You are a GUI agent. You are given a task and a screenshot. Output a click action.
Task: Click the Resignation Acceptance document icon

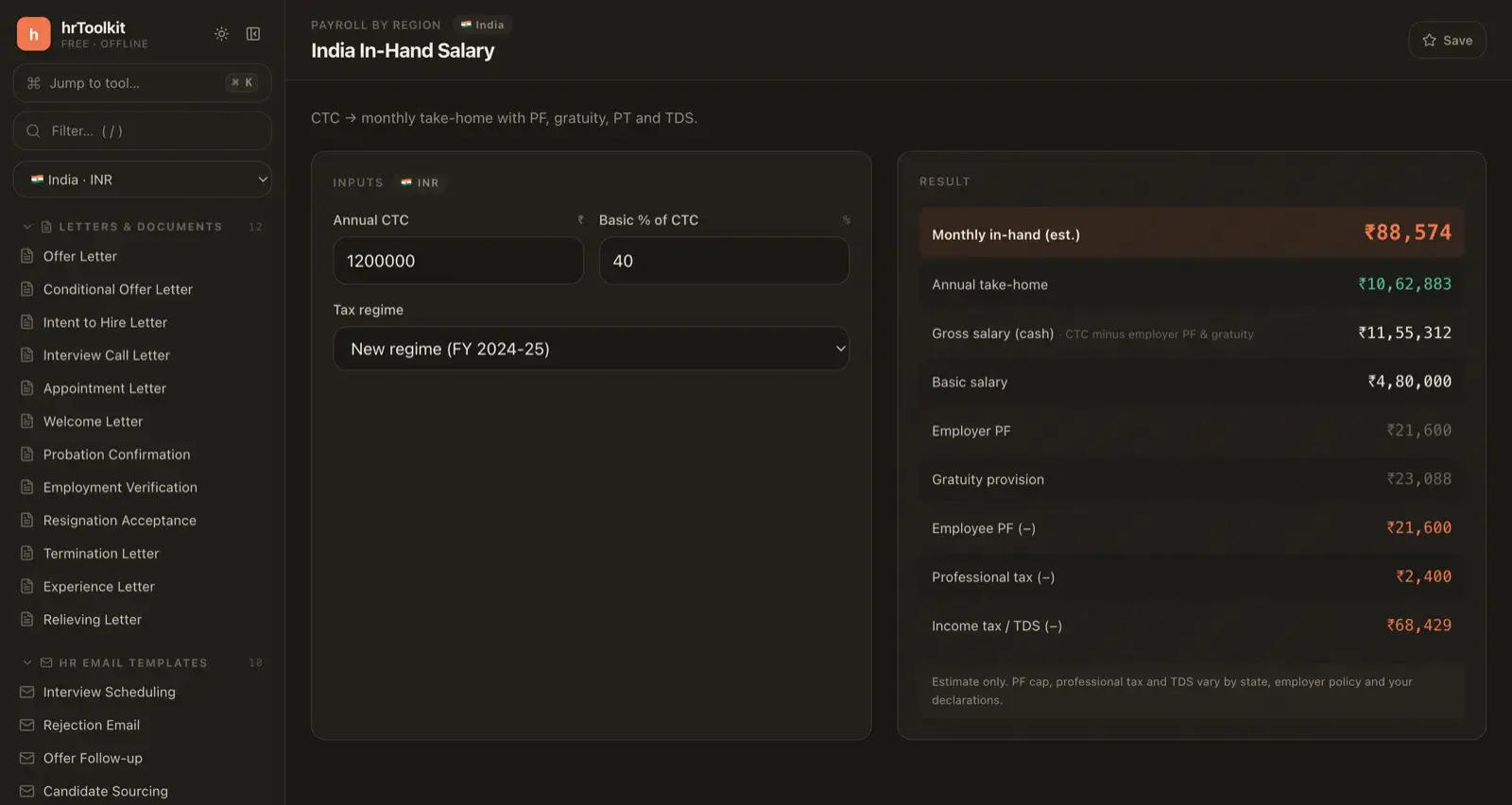coord(27,521)
